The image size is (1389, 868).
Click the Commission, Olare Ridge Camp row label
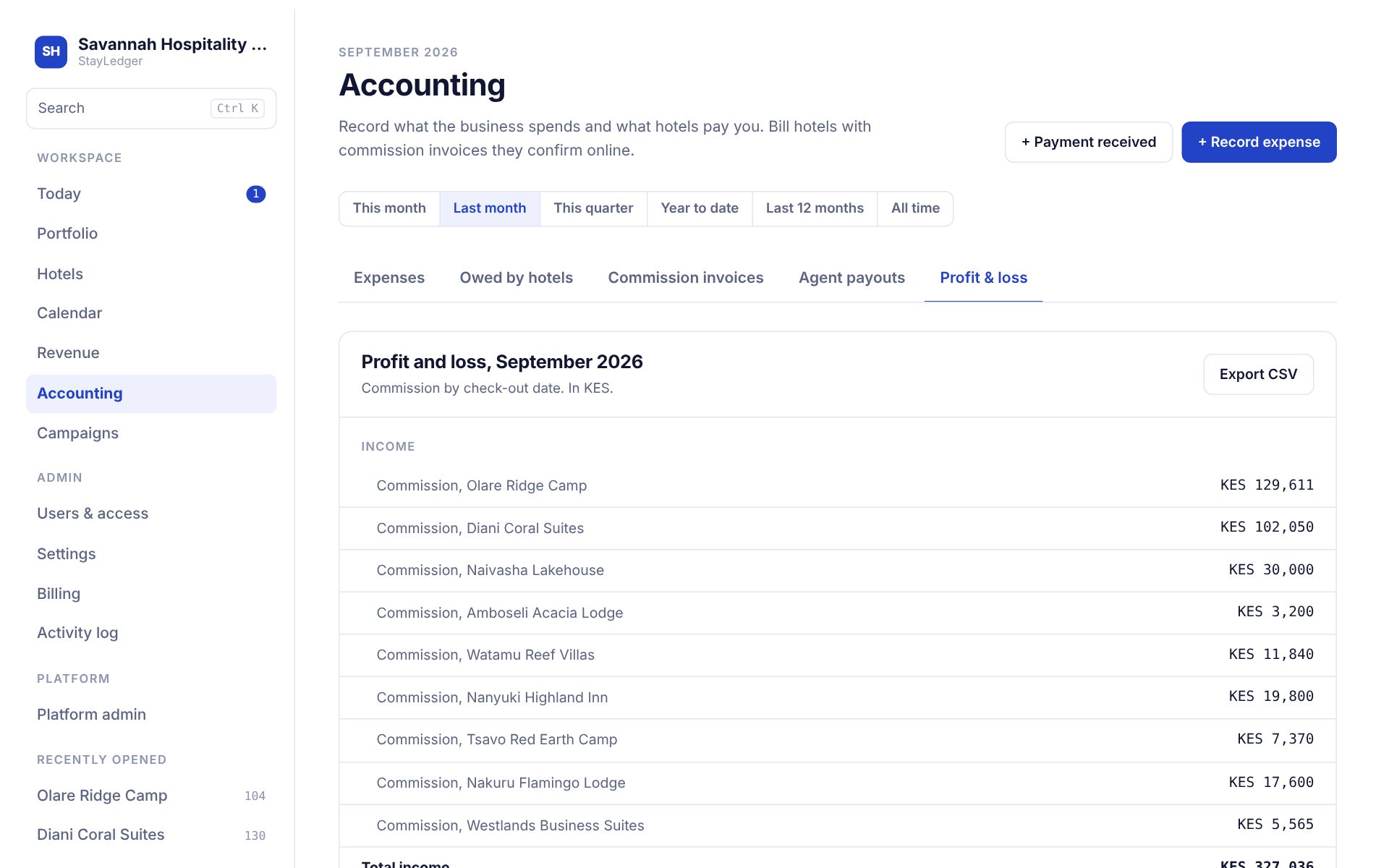click(x=482, y=486)
